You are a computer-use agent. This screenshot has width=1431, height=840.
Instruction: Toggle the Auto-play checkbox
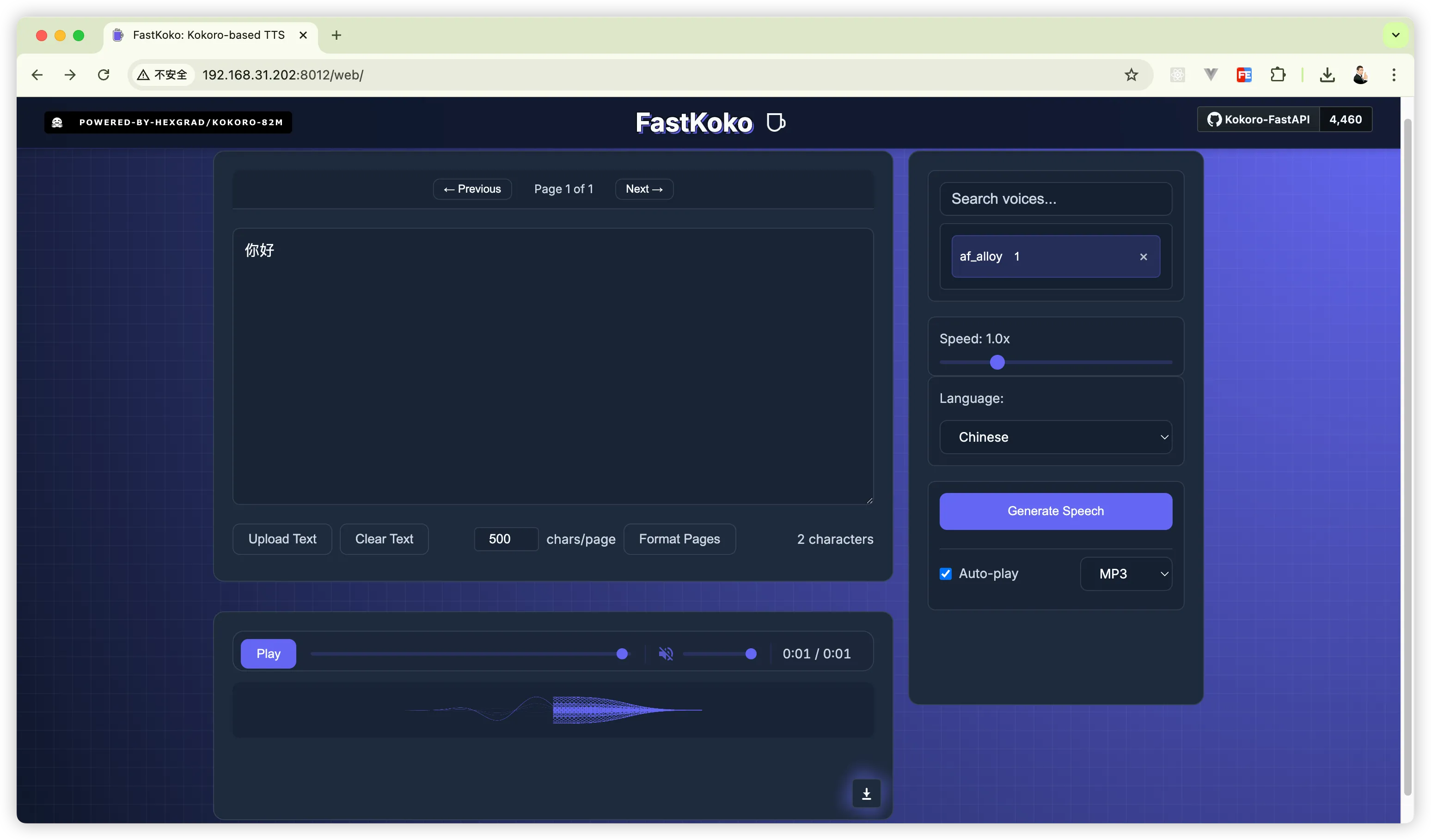(946, 574)
